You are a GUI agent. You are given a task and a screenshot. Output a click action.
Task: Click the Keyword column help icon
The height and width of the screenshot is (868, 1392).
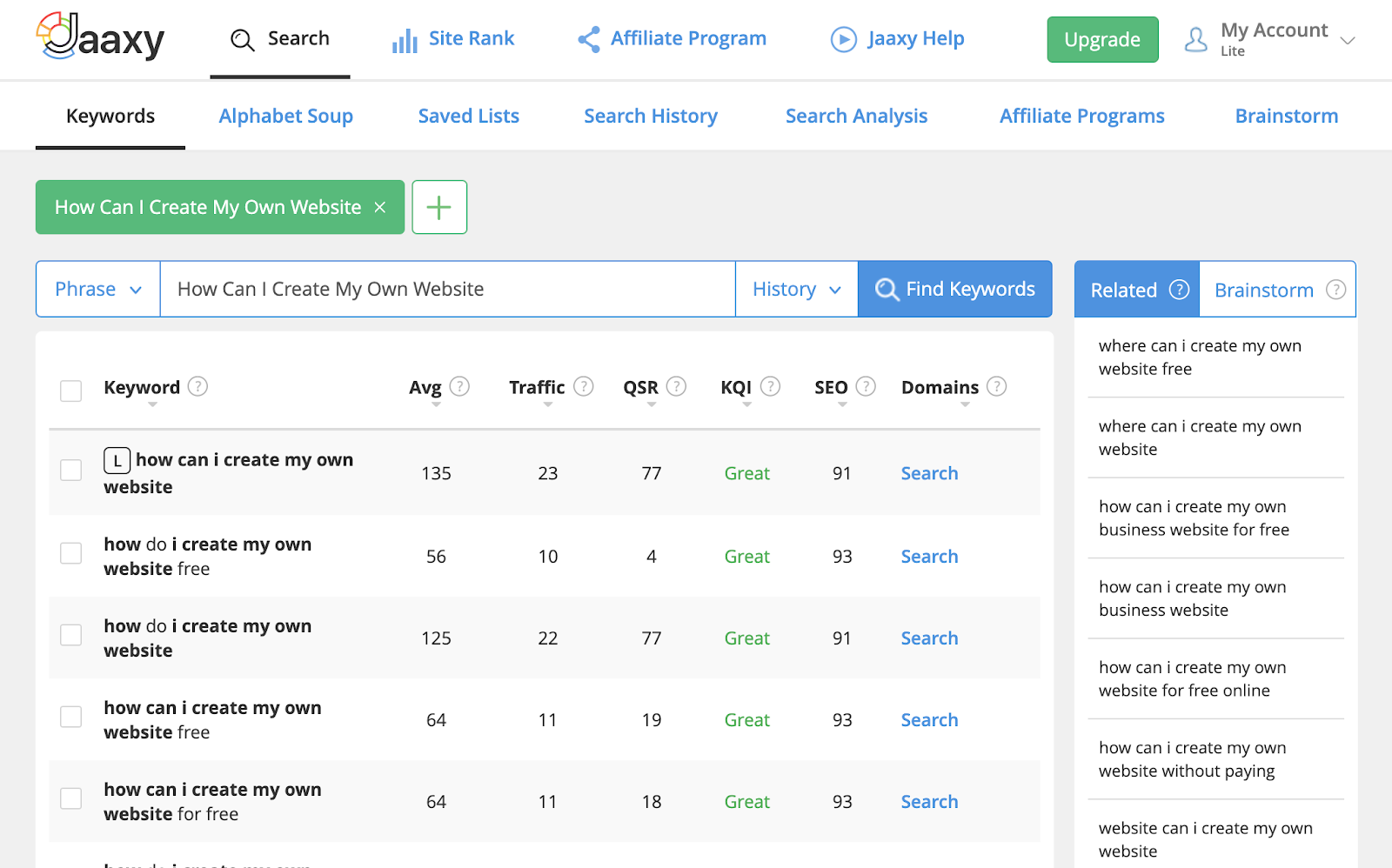click(x=198, y=385)
